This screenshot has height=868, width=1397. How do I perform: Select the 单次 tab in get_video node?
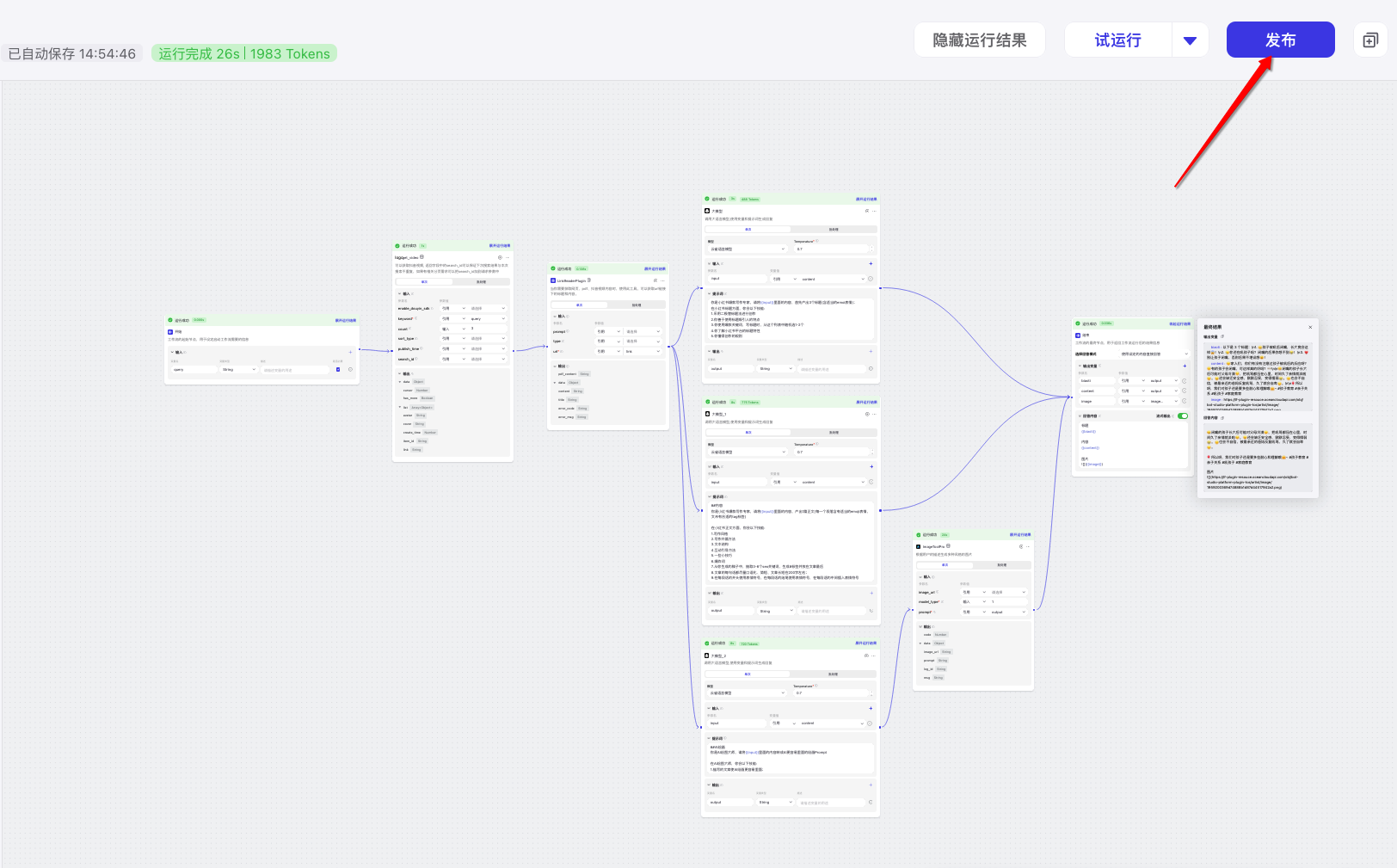pos(424,281)
